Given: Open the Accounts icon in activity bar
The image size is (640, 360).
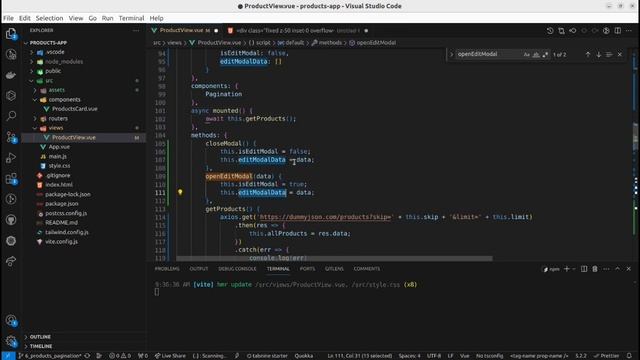Looking at the screenshot, I should pyautogui.click(x=11, y=320).
